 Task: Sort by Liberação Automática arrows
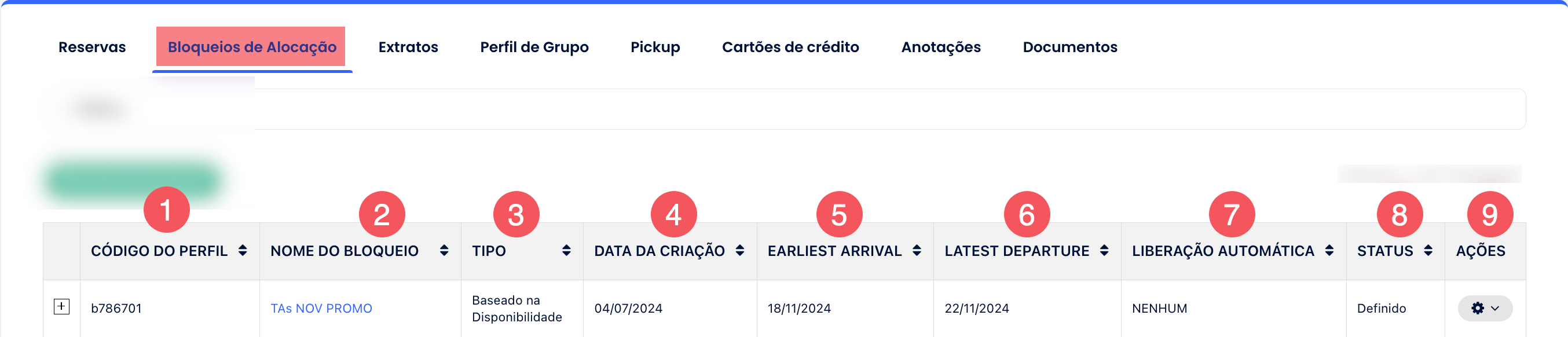(x=1329, y=251)
